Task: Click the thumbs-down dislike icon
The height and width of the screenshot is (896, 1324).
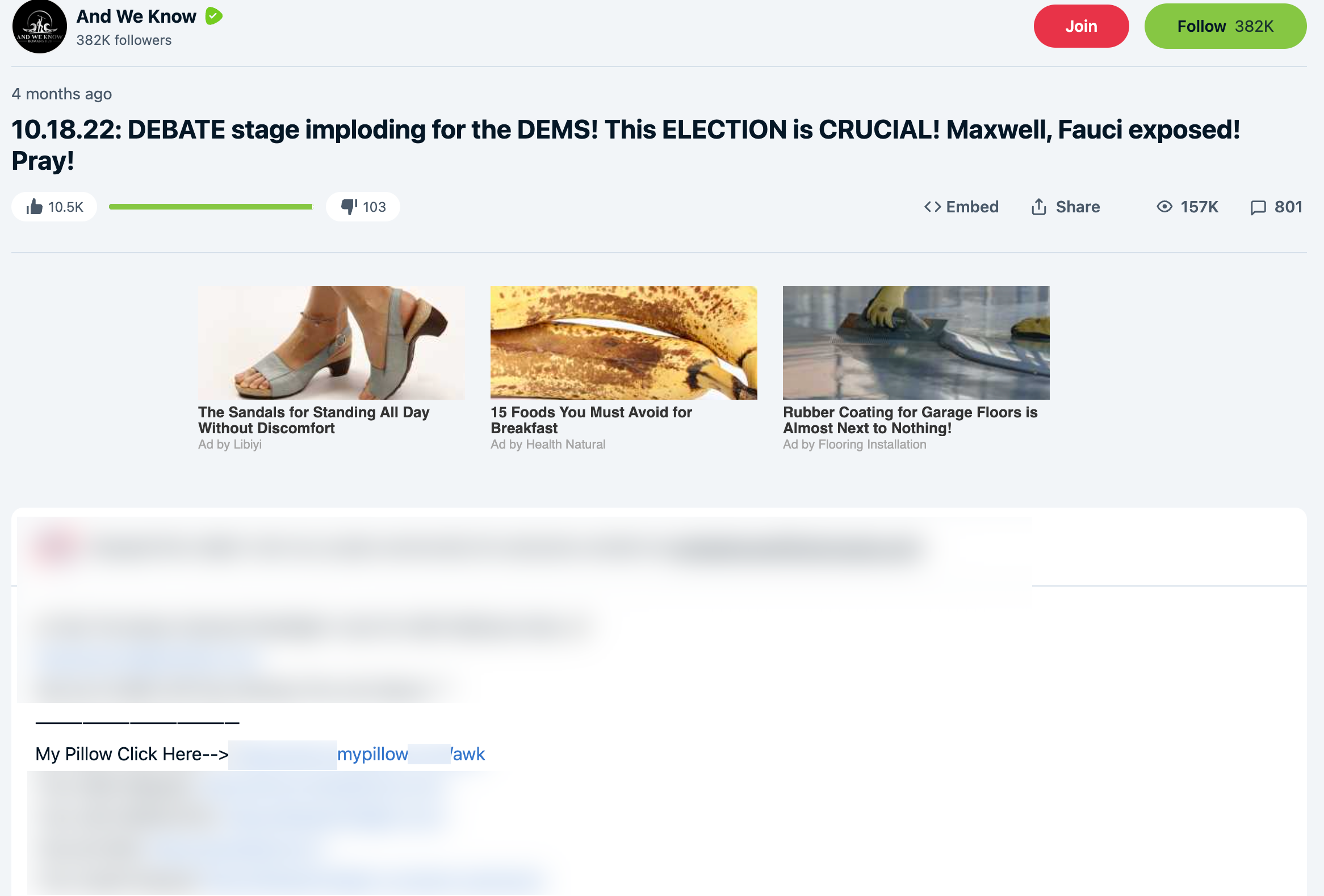Action: coord(349,207)
